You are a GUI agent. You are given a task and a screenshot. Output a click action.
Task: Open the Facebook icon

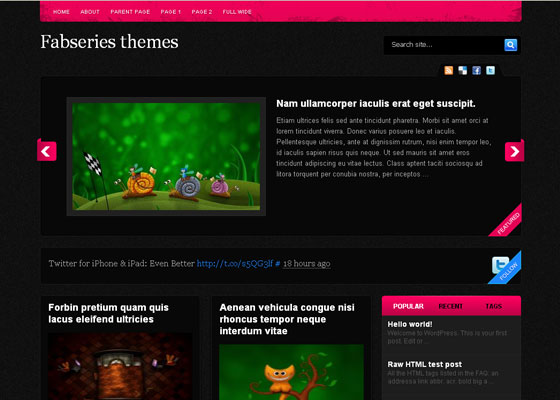pyautogui.click(x=476, y=70)
